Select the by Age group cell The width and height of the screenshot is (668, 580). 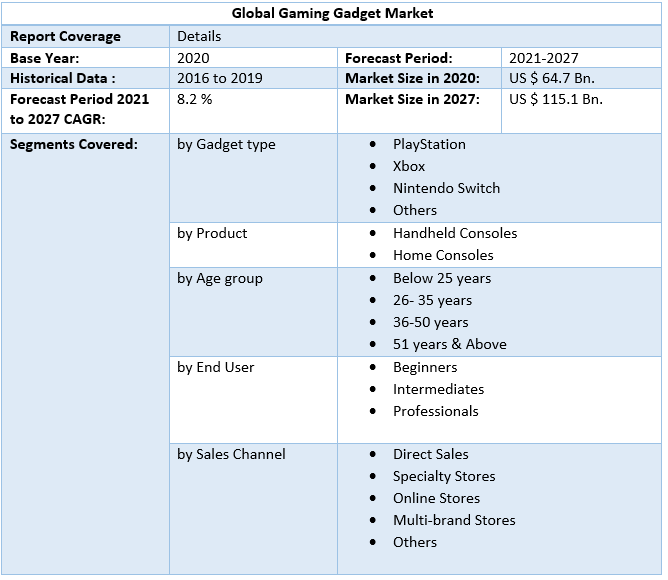tap(220, 278)
